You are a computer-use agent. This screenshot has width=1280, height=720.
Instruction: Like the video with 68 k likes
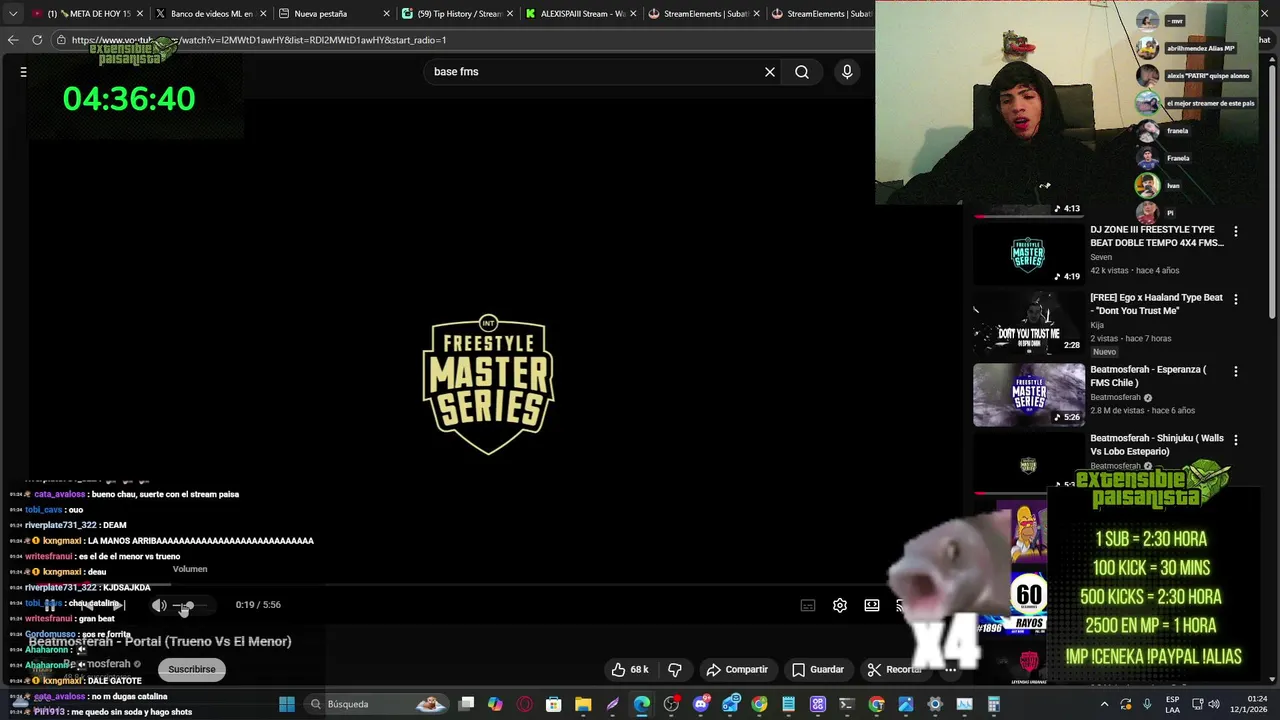click(x=630, y=669)
